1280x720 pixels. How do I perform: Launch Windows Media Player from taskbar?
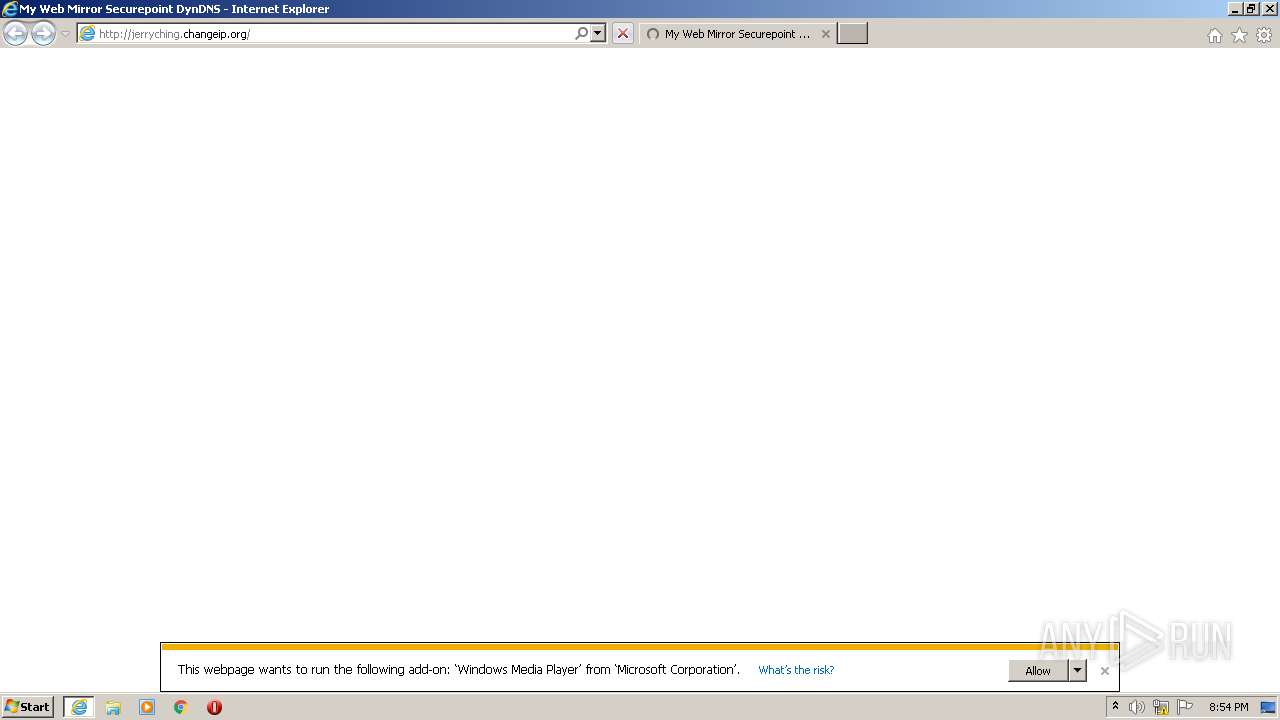click(147, 707)
